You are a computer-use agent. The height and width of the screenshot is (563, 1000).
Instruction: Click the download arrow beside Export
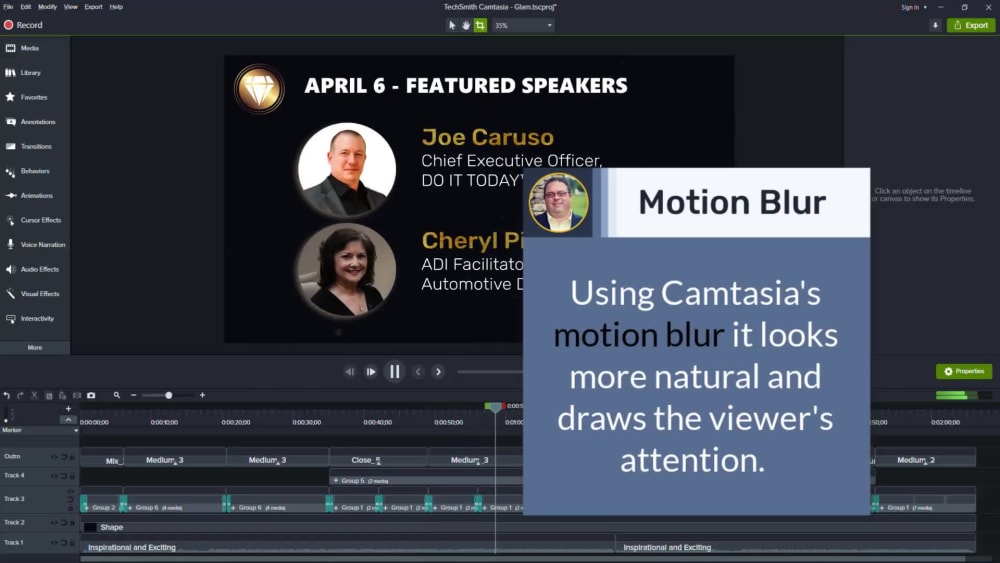pos(936,26)
